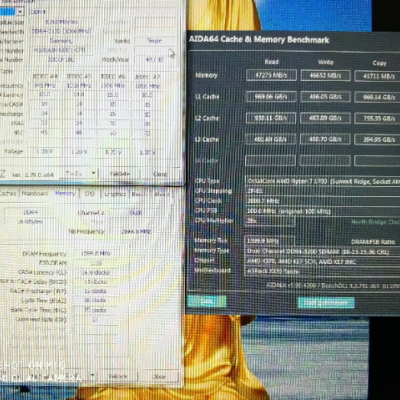Open the Bench tab in CPU-Z

[139, 194]
